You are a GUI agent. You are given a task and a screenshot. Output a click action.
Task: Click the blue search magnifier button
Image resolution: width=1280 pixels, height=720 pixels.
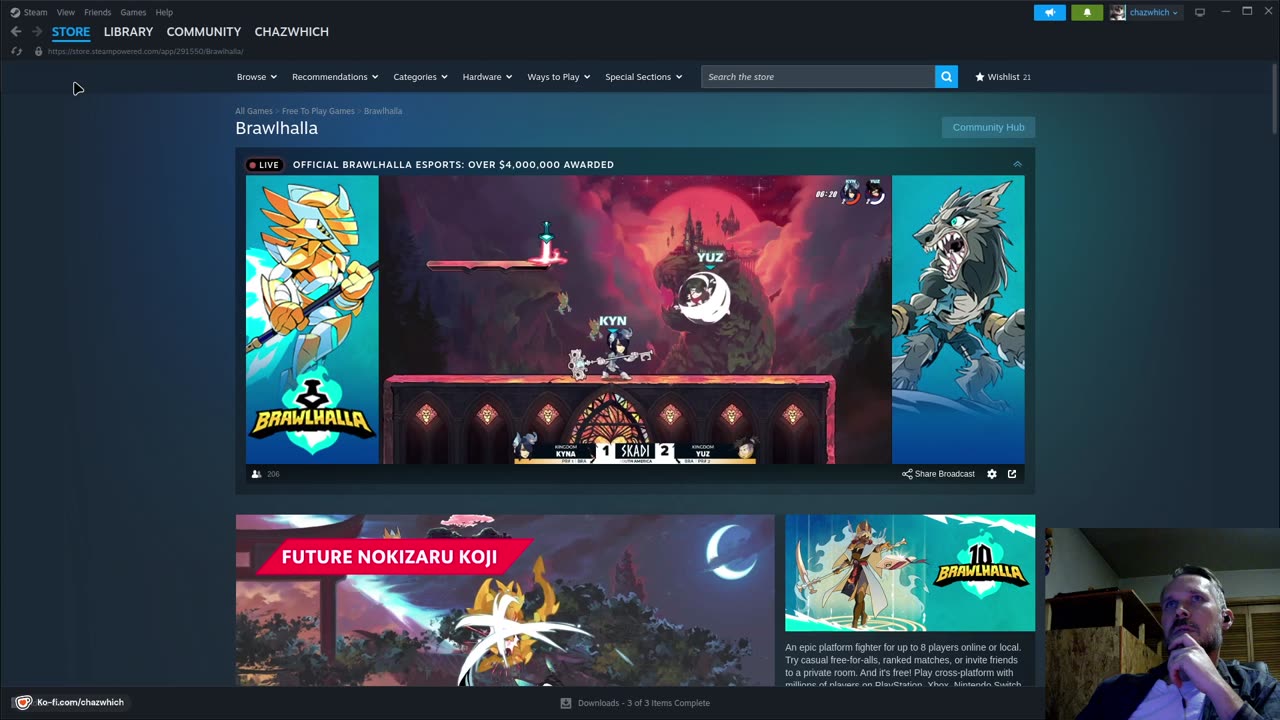pyautogui.click(x=946, y=77)
